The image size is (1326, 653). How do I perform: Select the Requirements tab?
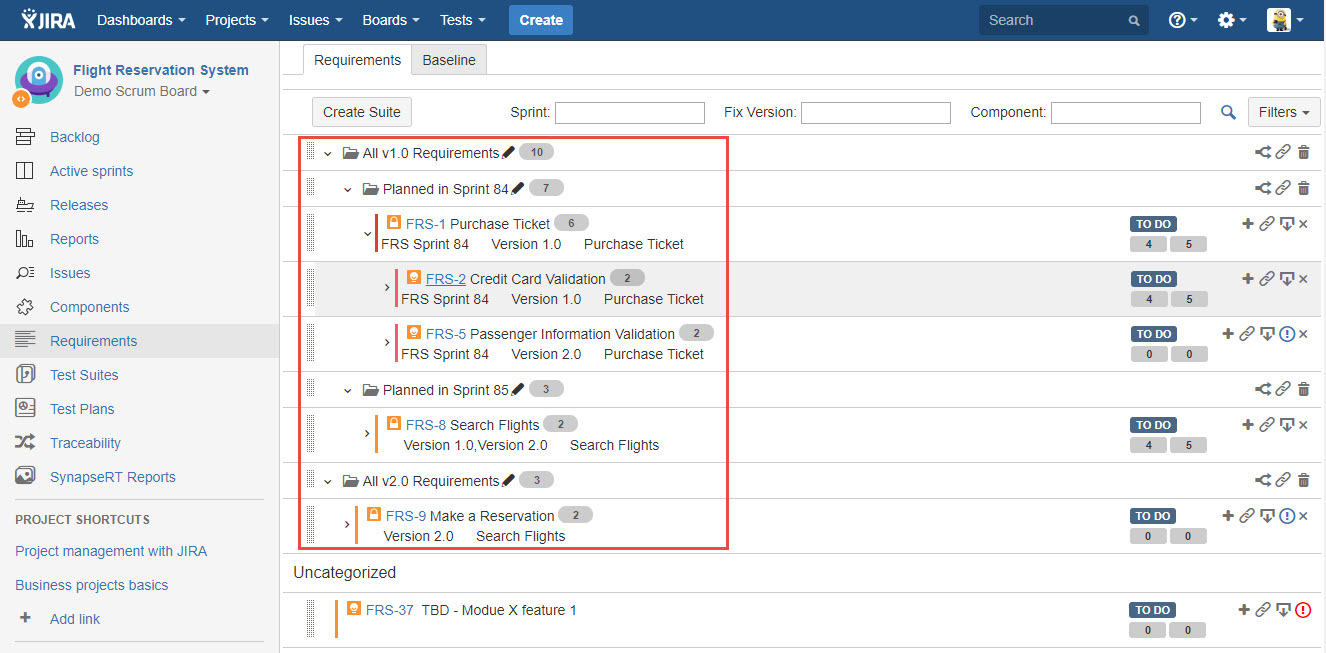pos(357,60)
